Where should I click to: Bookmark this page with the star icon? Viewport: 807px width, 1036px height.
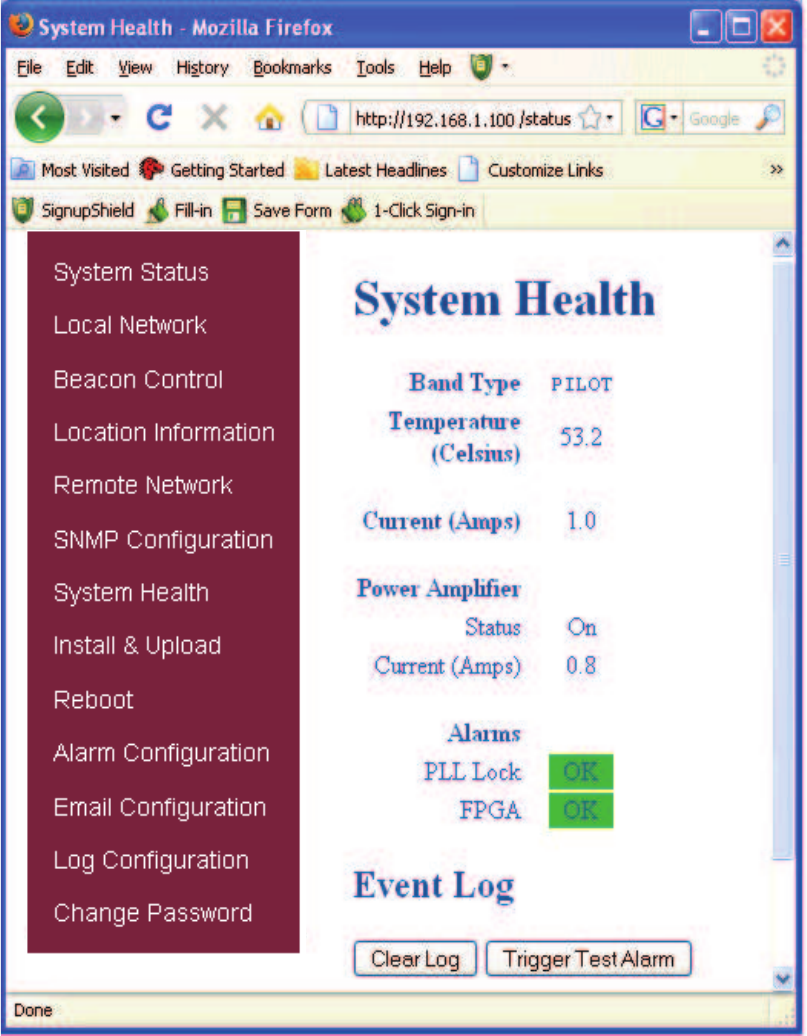click(590, 119)
